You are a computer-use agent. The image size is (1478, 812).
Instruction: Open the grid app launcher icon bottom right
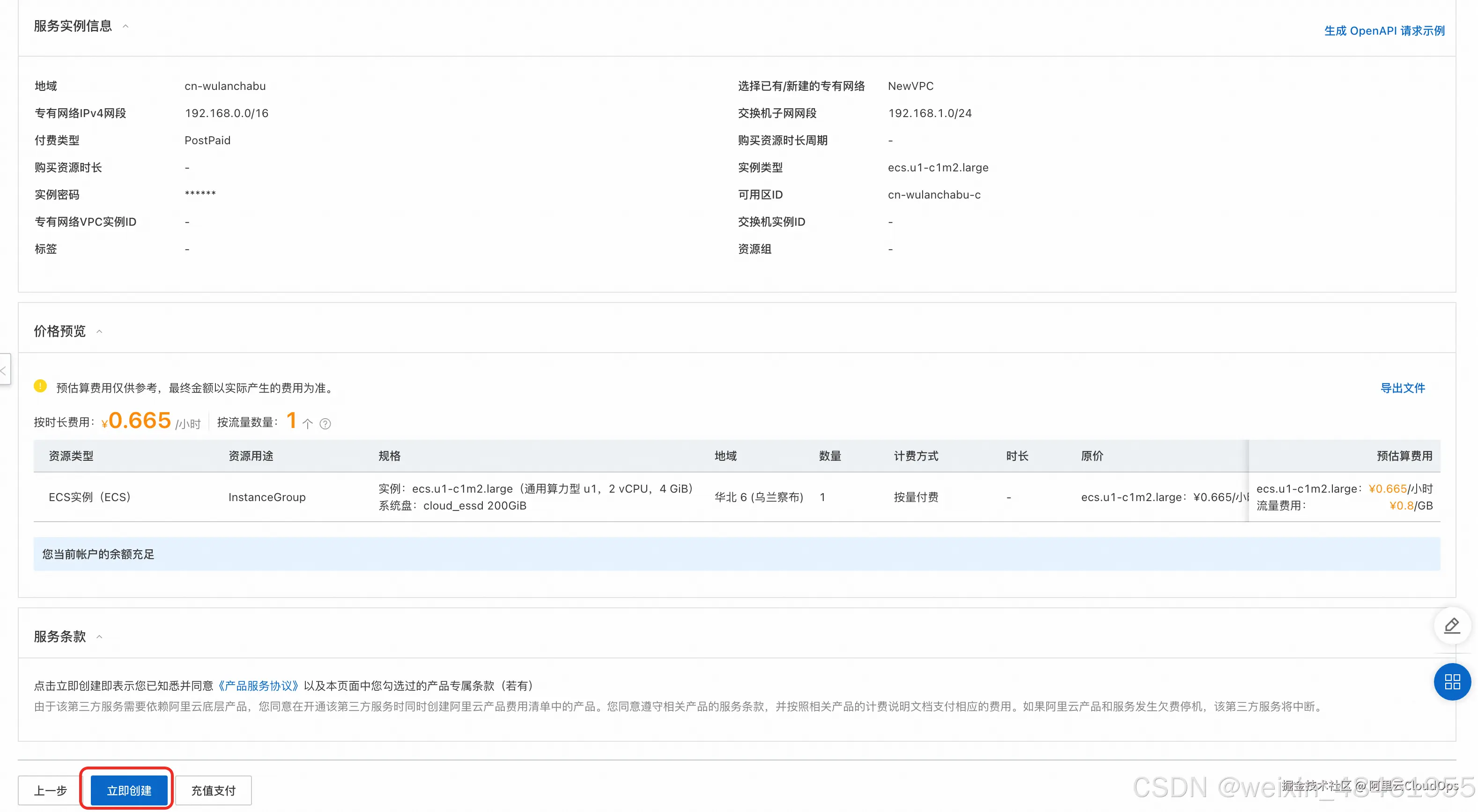(x=1452, y=682)
